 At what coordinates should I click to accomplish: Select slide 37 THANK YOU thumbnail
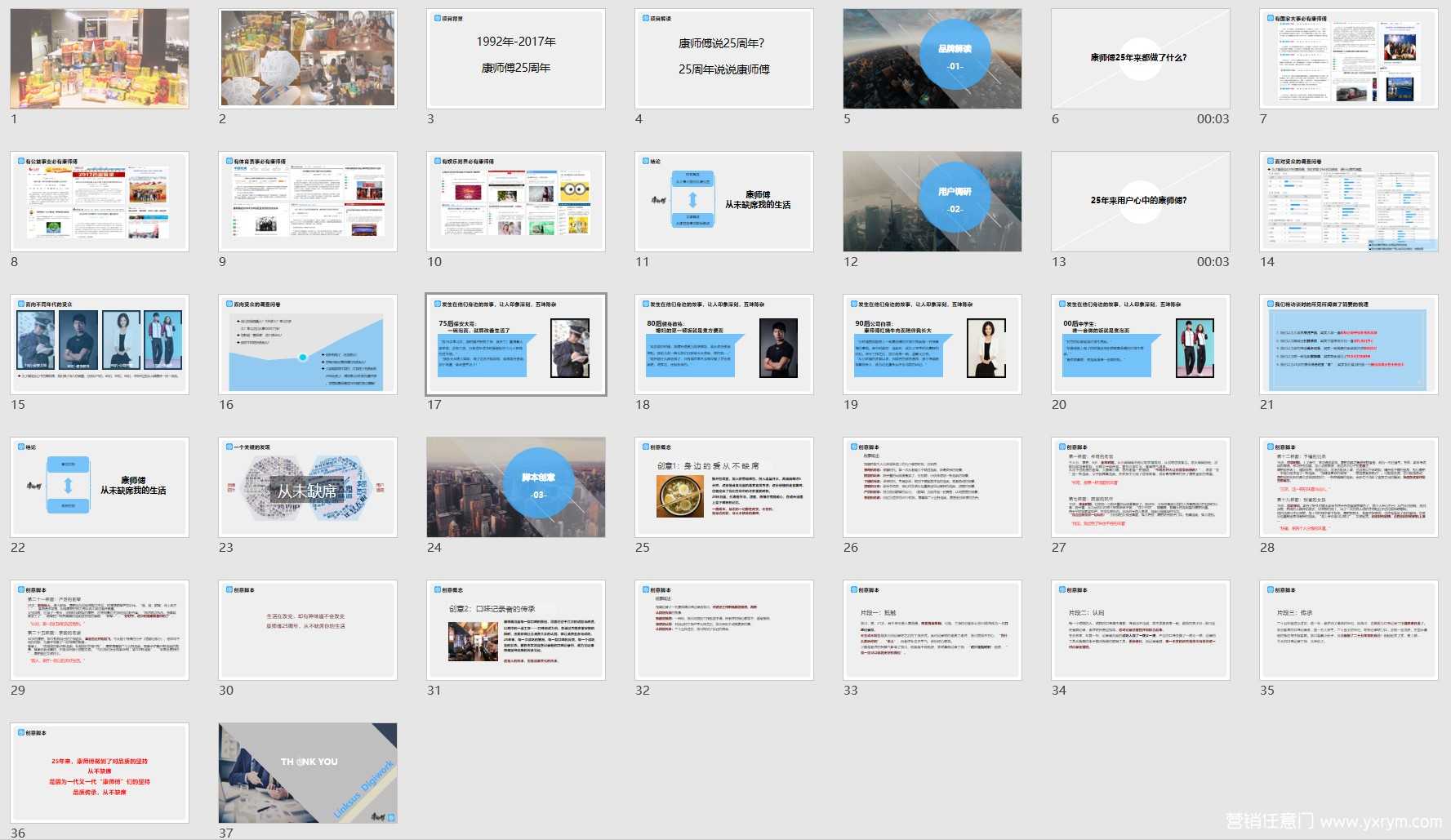point(308,773)
